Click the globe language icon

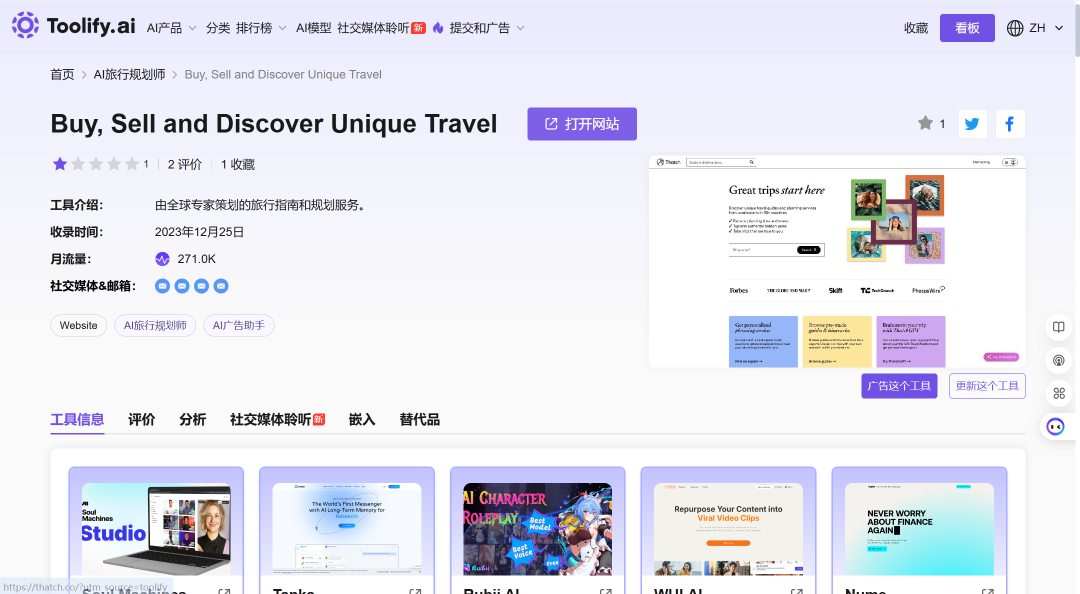1015,28
